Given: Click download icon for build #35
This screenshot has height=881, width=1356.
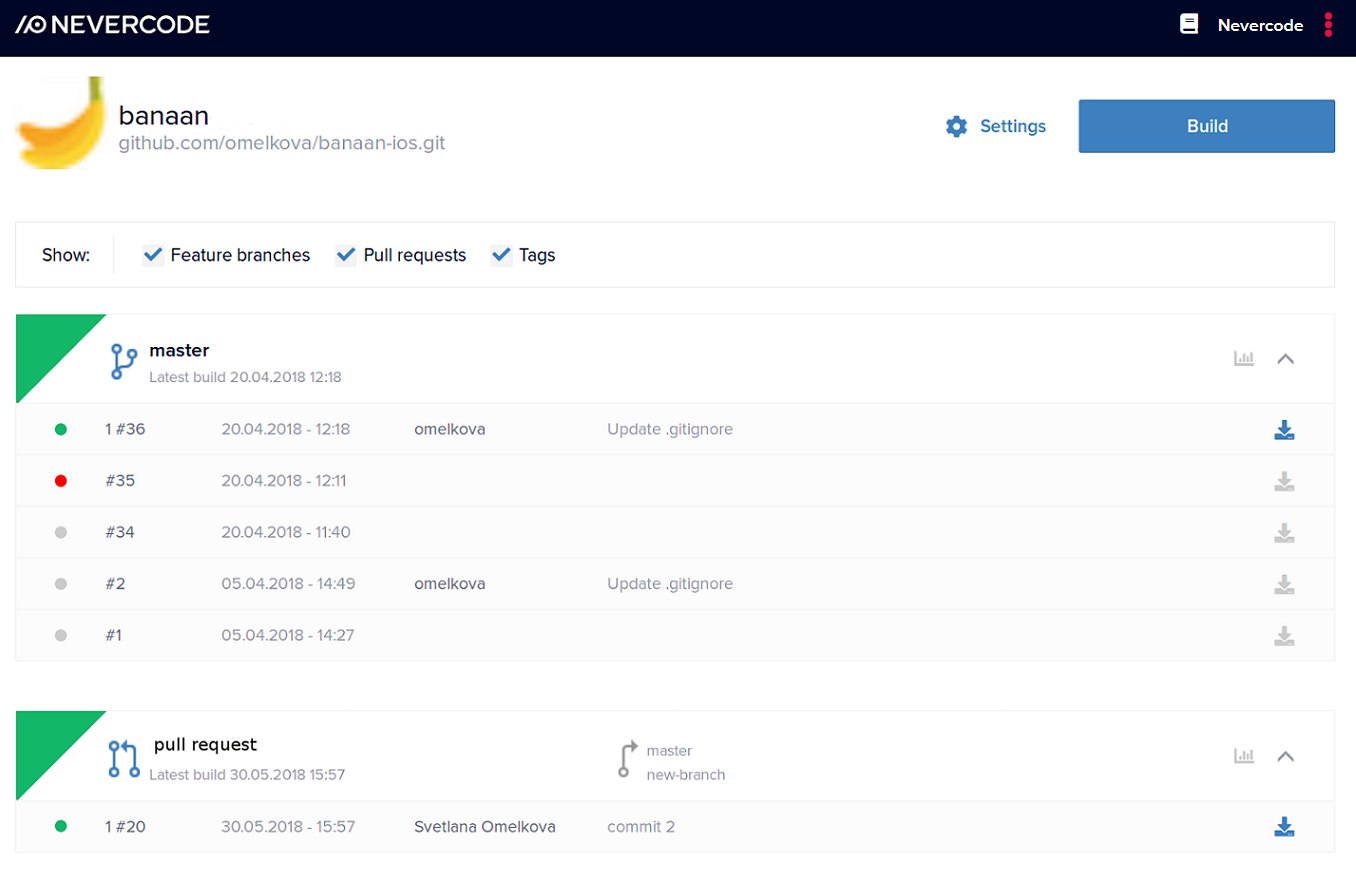Looking at the screenshot, I should (x=1285, y=482).
